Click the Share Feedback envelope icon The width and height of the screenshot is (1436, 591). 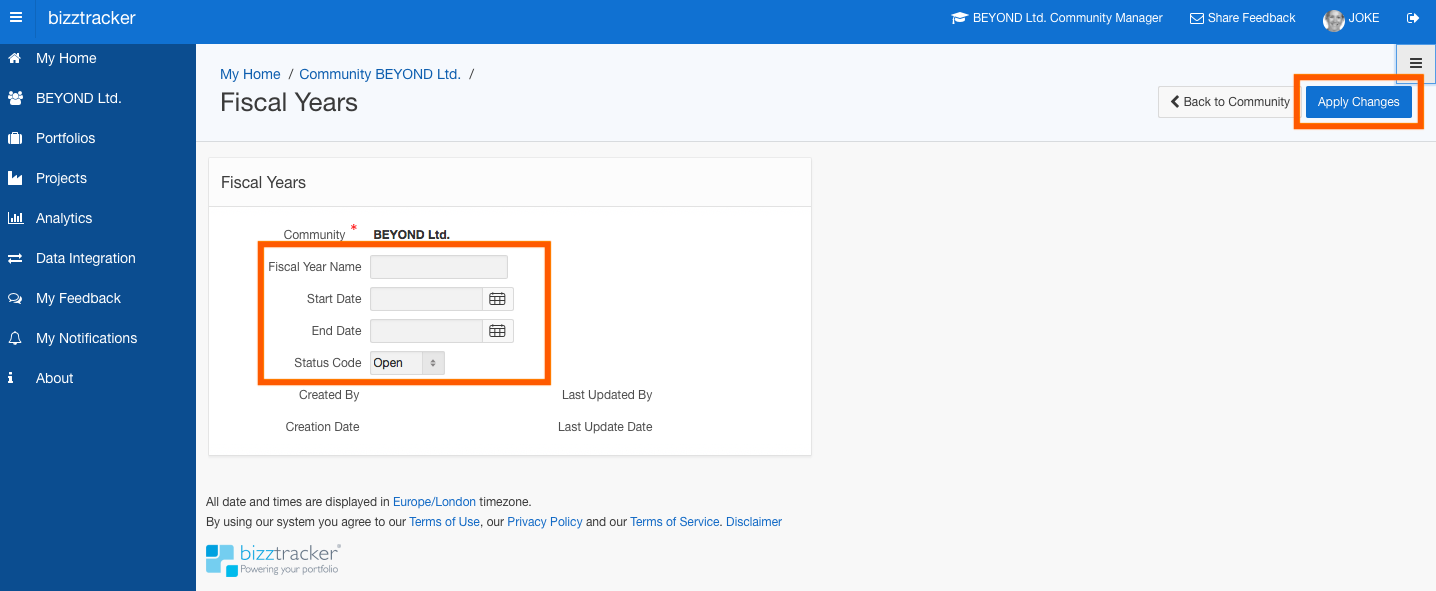coord(1197,18)
